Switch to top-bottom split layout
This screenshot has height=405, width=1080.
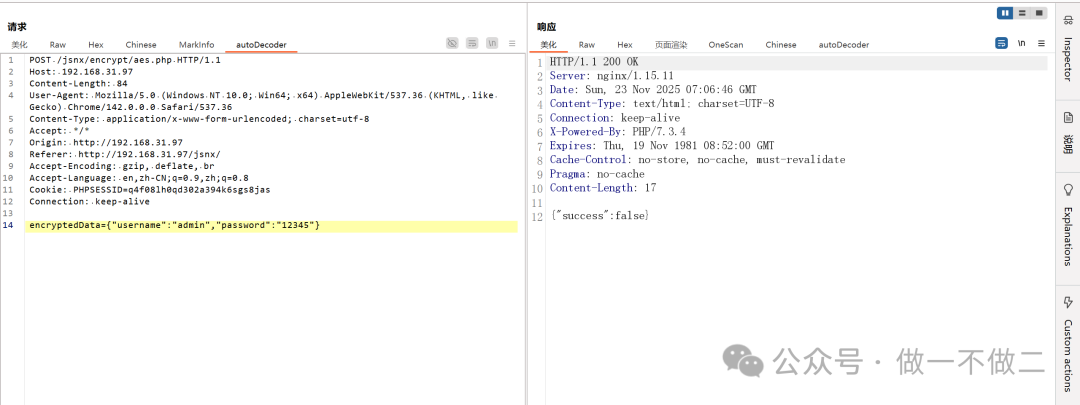click(x=1022, y=12)
